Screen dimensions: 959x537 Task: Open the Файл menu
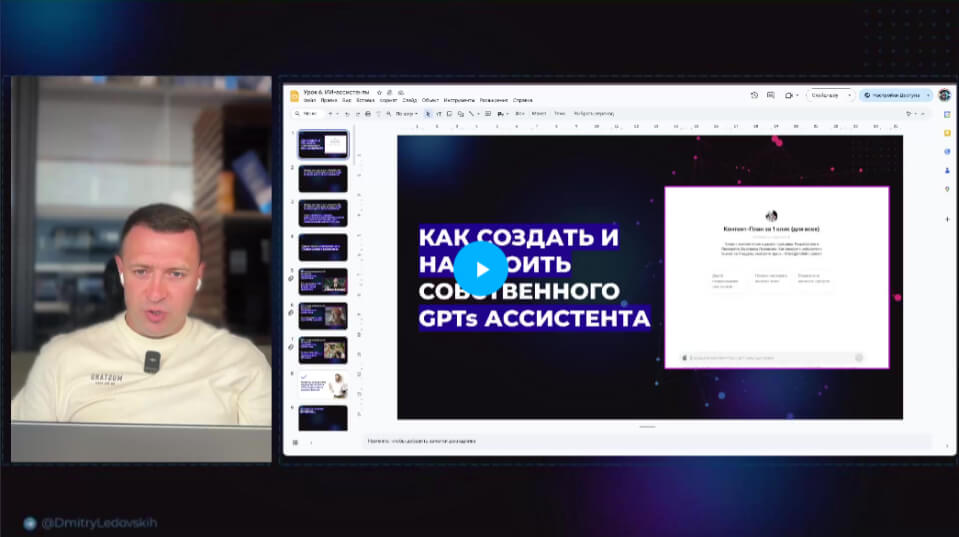point(309,100)
